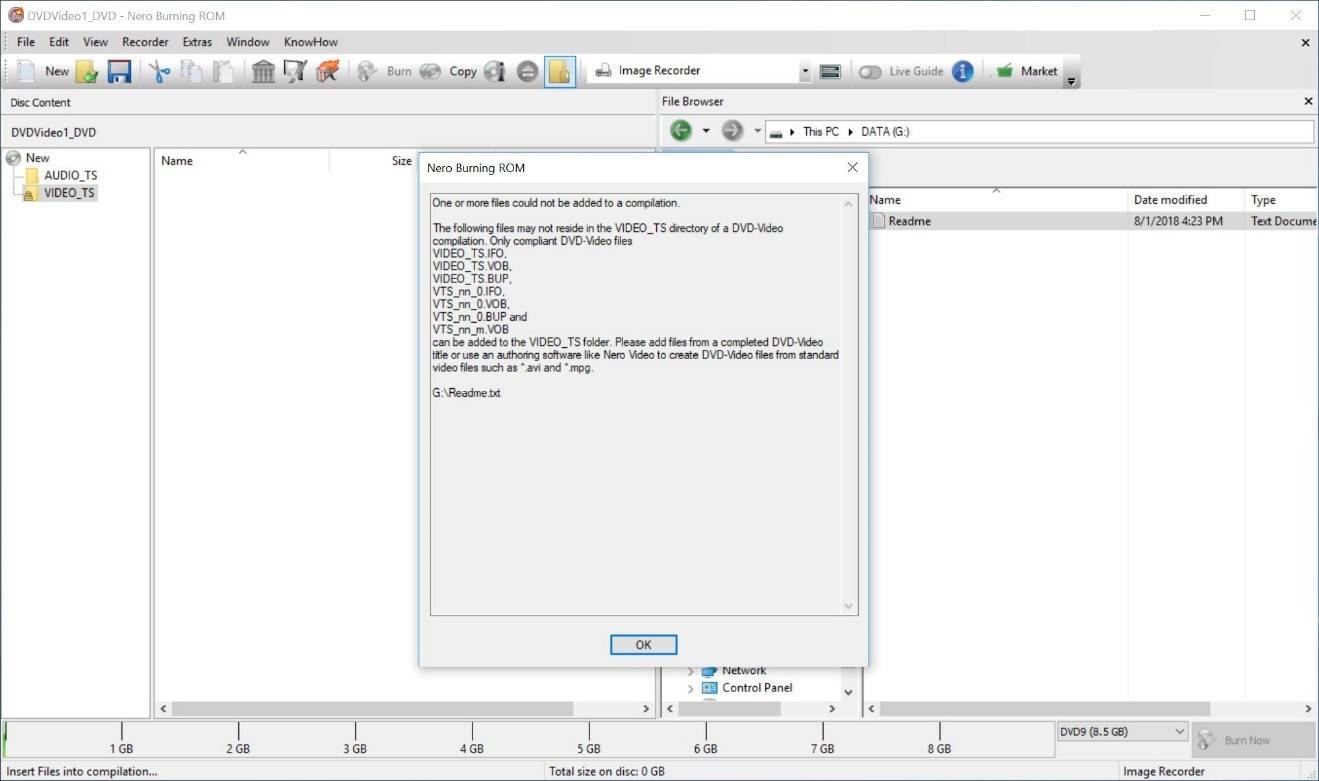Screen dimensions: 1319x781
Task: Close the File Browser panel
Action: (x=1308, y=101)
